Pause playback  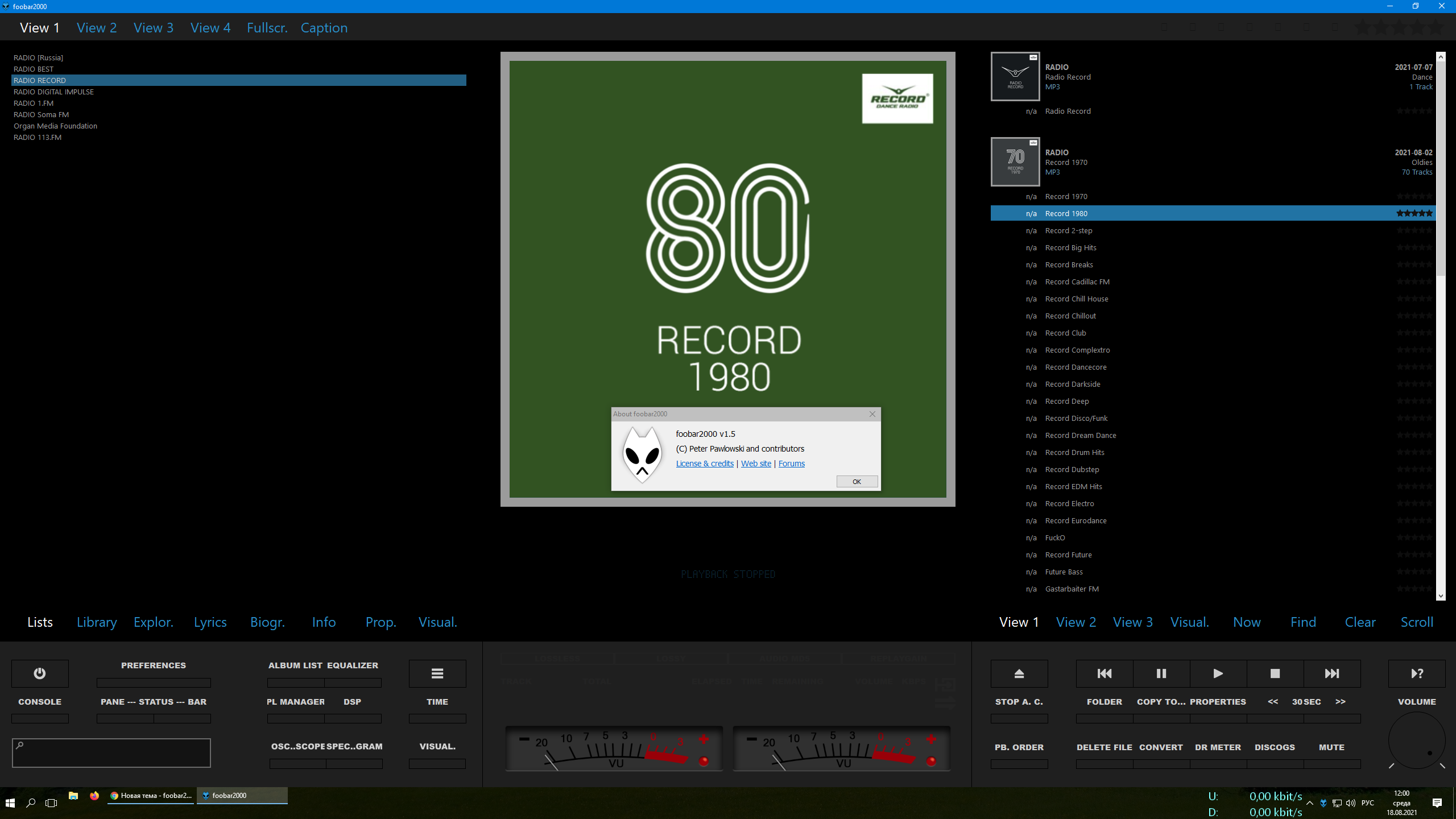(x=1161, y=673)
